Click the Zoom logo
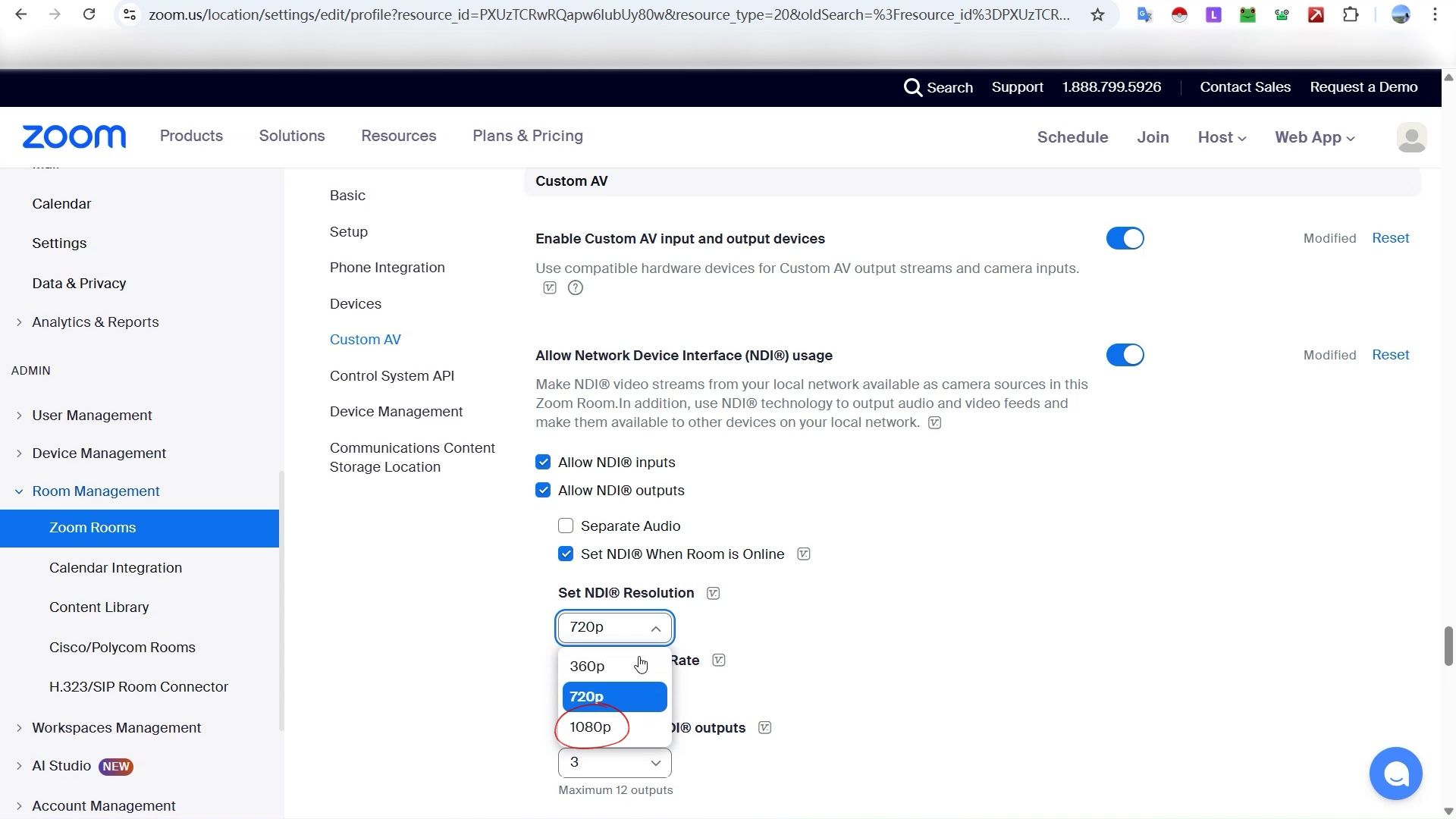Viewport: 1456px width, 819px height. pyautogui.click(x=74, y=136)
